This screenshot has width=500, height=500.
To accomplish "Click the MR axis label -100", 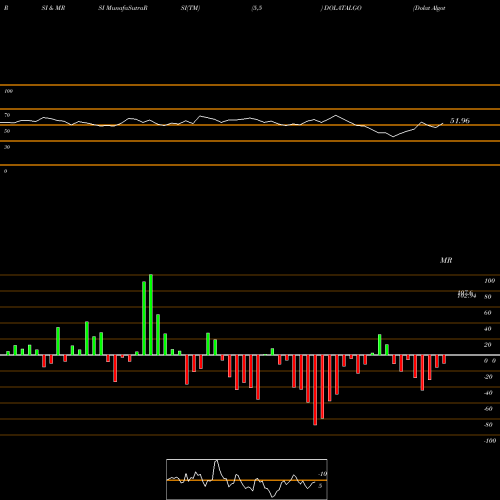I will 490,441.
